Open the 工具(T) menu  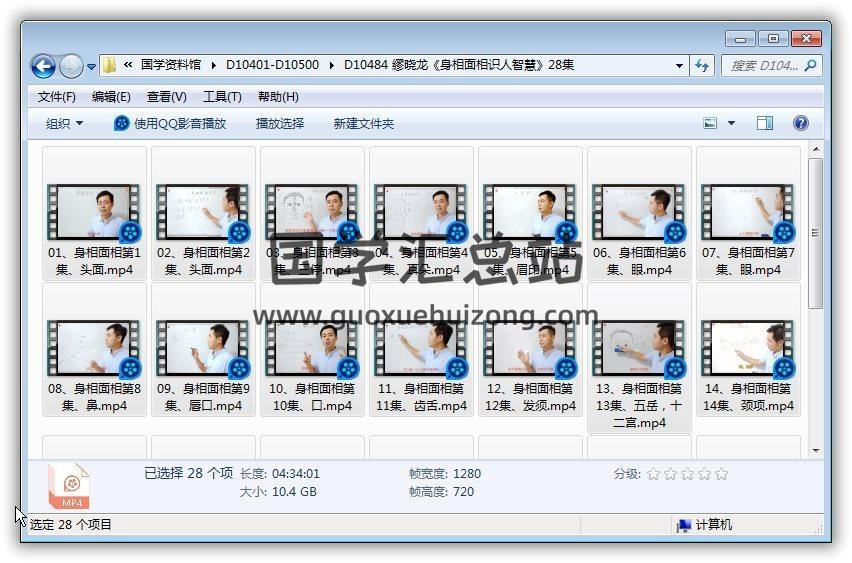[222, 97]
